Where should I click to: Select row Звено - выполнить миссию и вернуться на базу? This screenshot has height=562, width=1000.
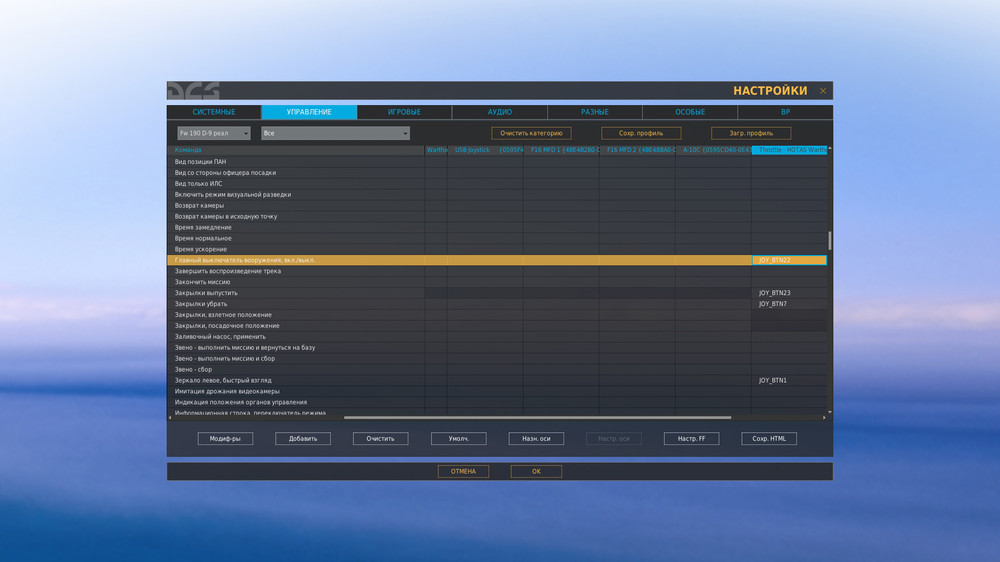point(497,348)
